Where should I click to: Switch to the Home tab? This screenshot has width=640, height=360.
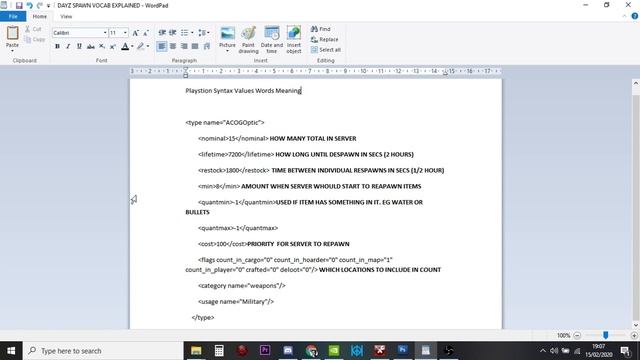(x=40, y=16)
